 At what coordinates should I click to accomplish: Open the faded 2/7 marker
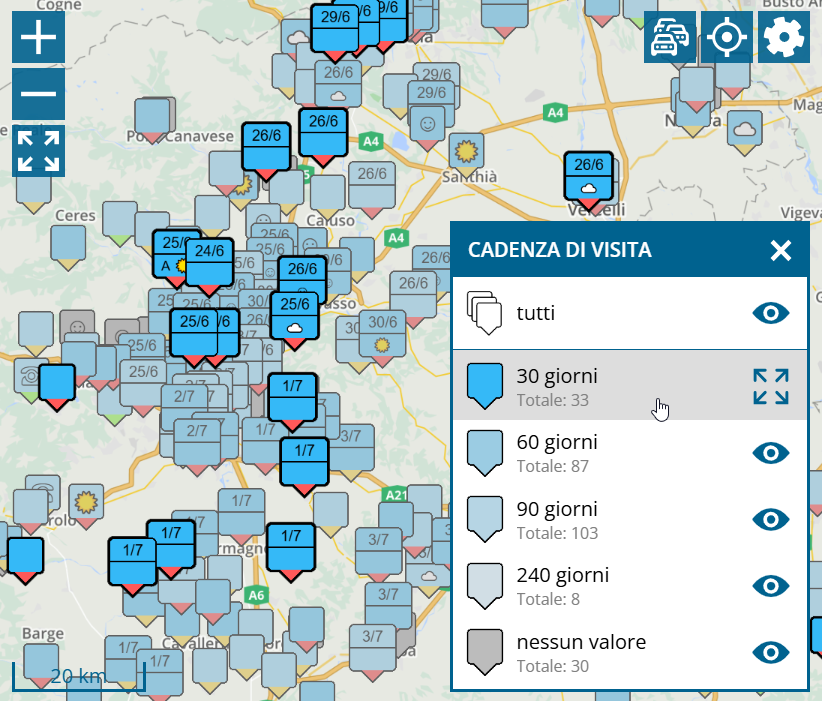pos(197,447)
